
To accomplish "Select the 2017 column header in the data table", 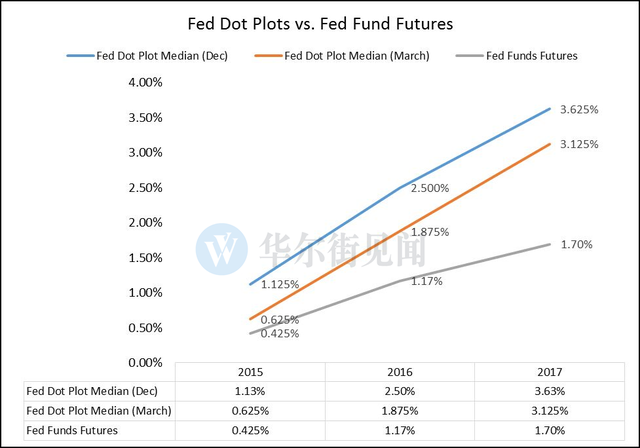I will [549, 372].
